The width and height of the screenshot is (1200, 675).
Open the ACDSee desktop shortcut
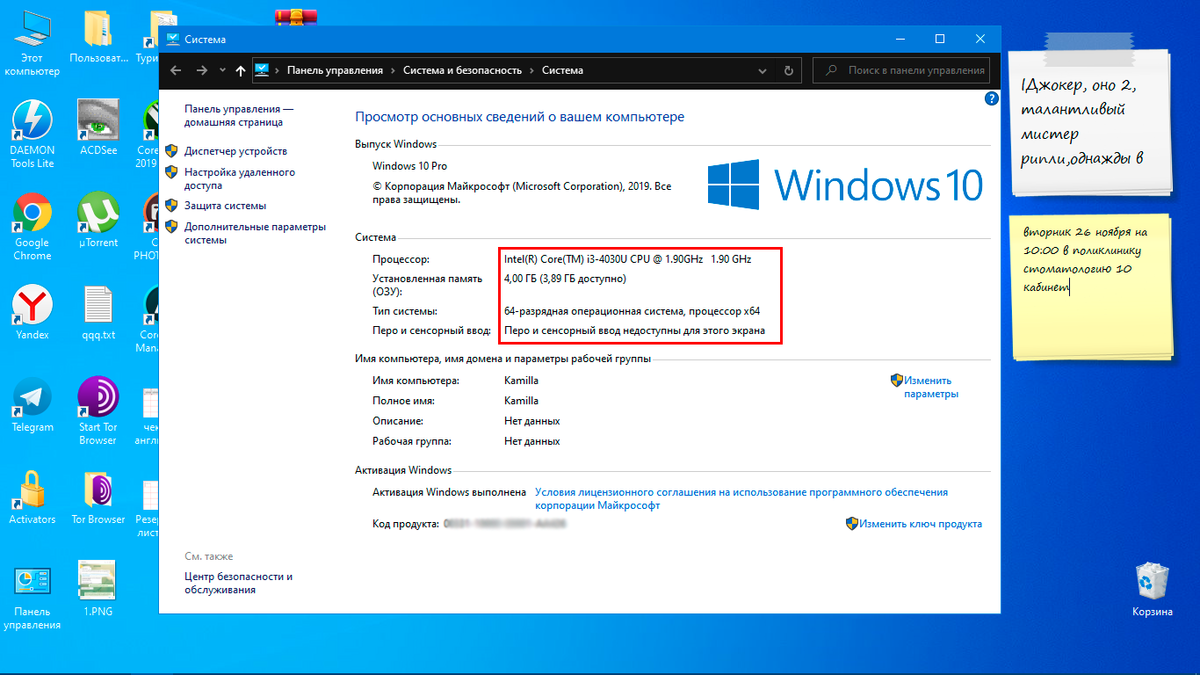coord(98,127)
